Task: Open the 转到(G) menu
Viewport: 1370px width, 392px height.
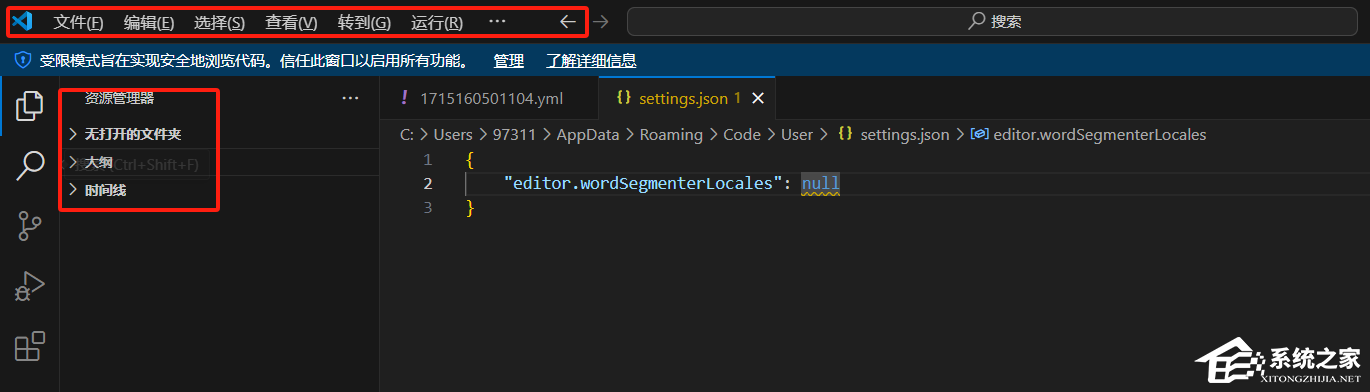Action: tap(364, 22)
